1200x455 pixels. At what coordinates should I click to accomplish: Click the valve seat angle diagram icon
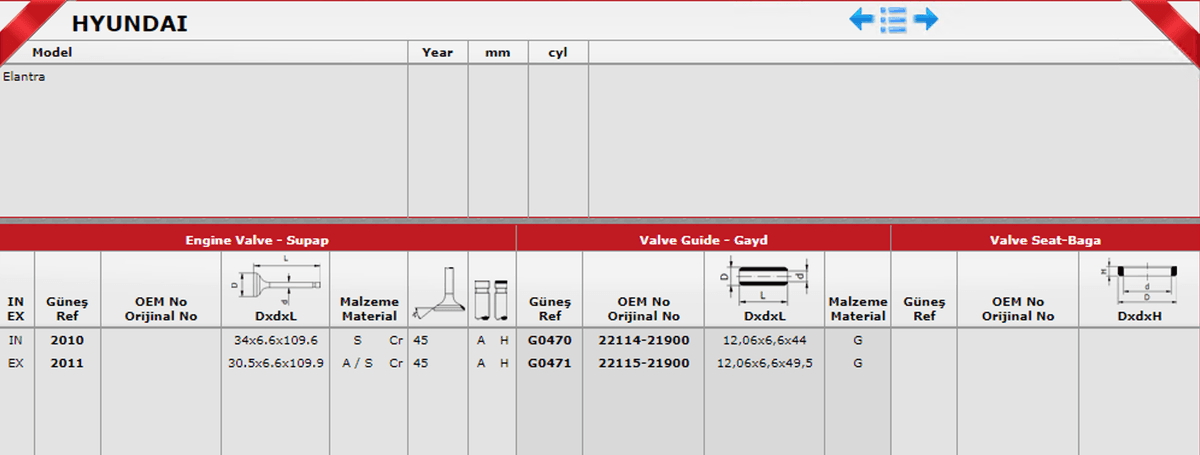click(x=438, y=293)
